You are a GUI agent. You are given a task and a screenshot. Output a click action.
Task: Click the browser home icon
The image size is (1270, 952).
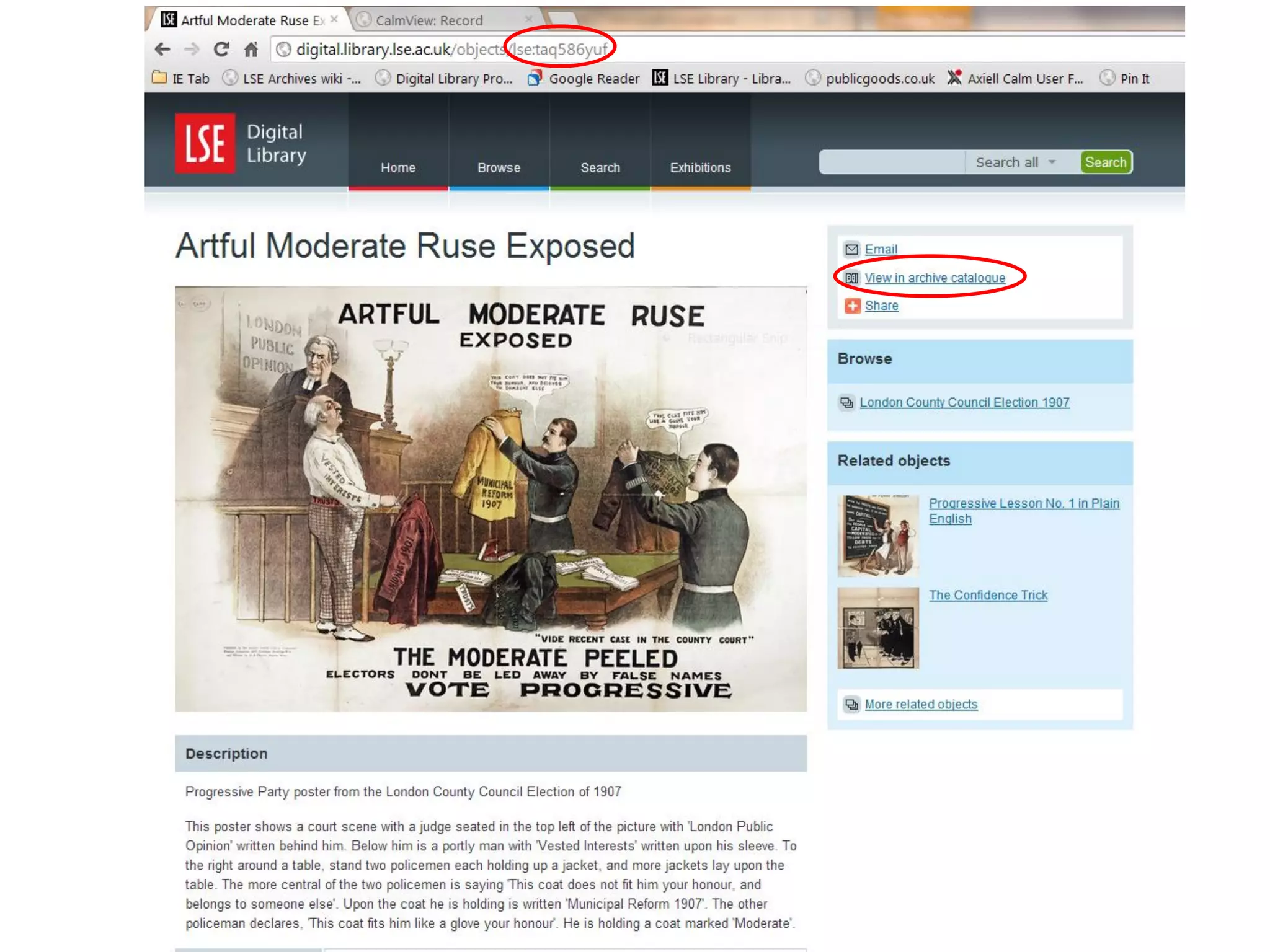pos(251,49)
